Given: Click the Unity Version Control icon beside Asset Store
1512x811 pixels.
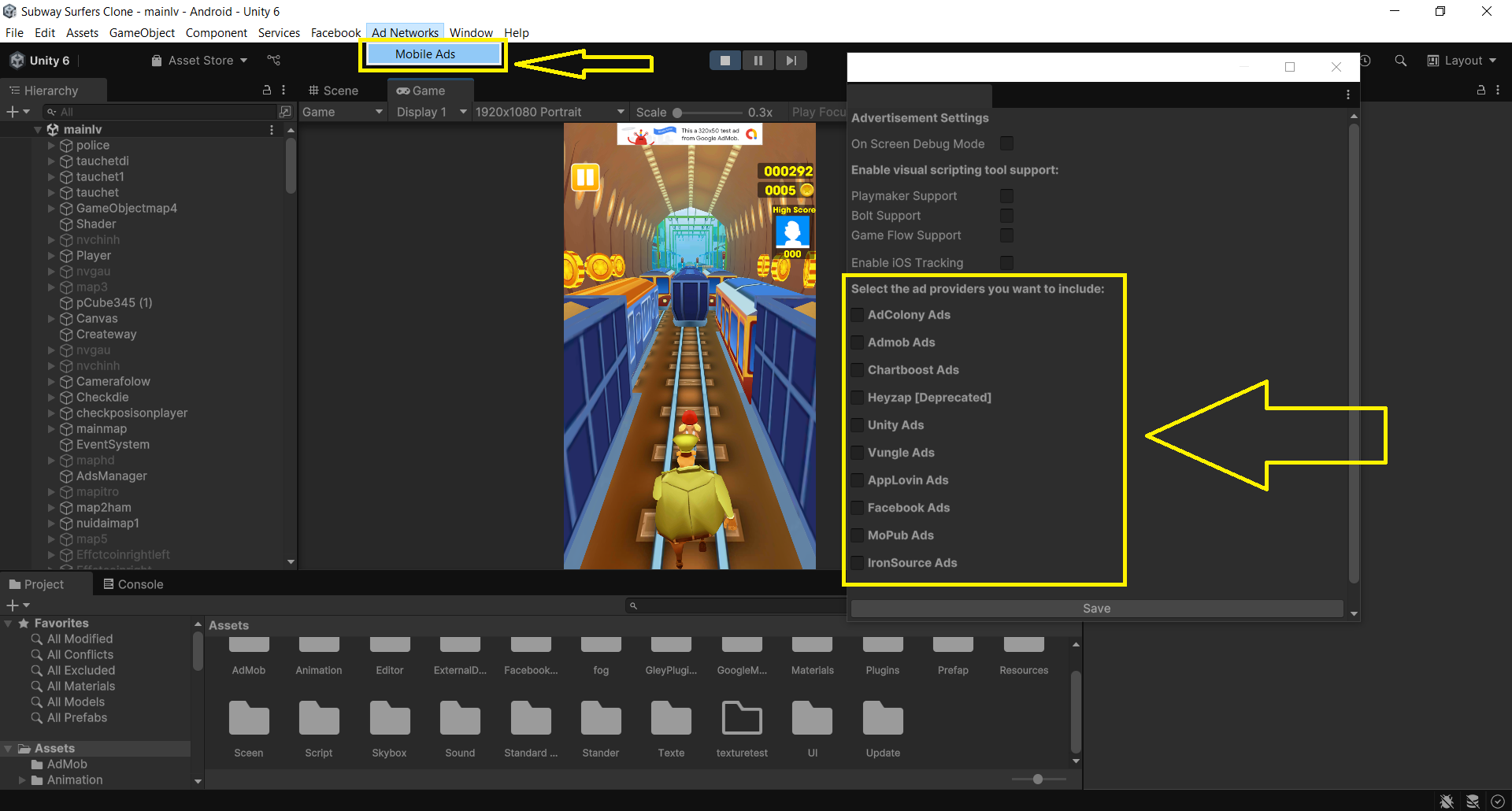Looking at the screenshot, I should tap(273, 60).
